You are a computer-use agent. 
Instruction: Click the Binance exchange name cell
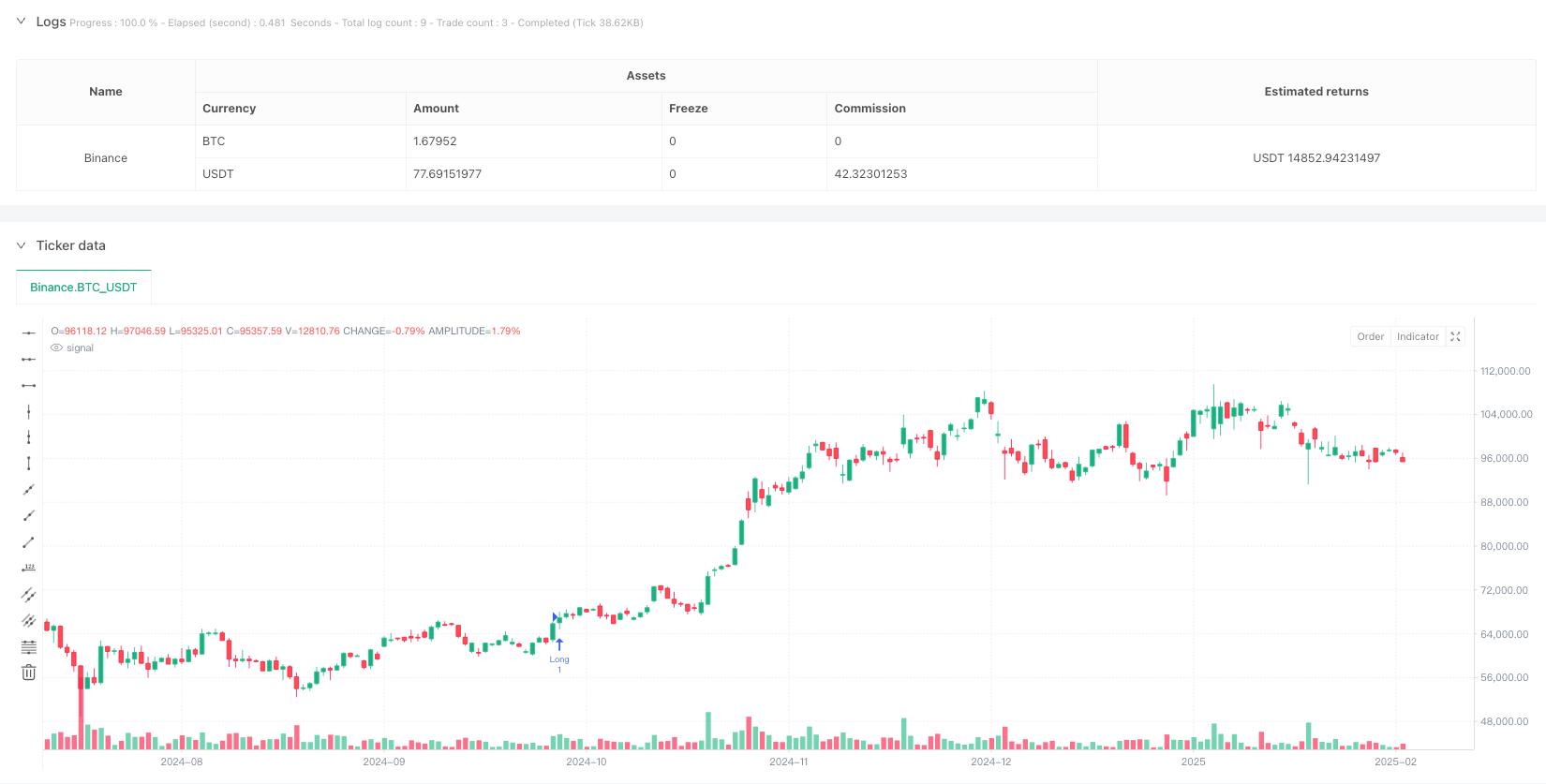pos(106,158)
